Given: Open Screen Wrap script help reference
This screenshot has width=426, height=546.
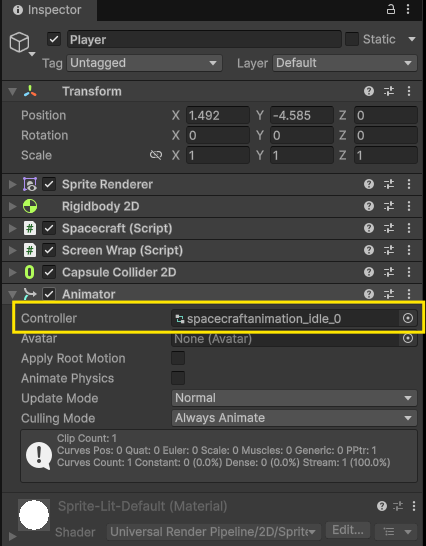Looking at the screenshot, I should coord(369,250).
